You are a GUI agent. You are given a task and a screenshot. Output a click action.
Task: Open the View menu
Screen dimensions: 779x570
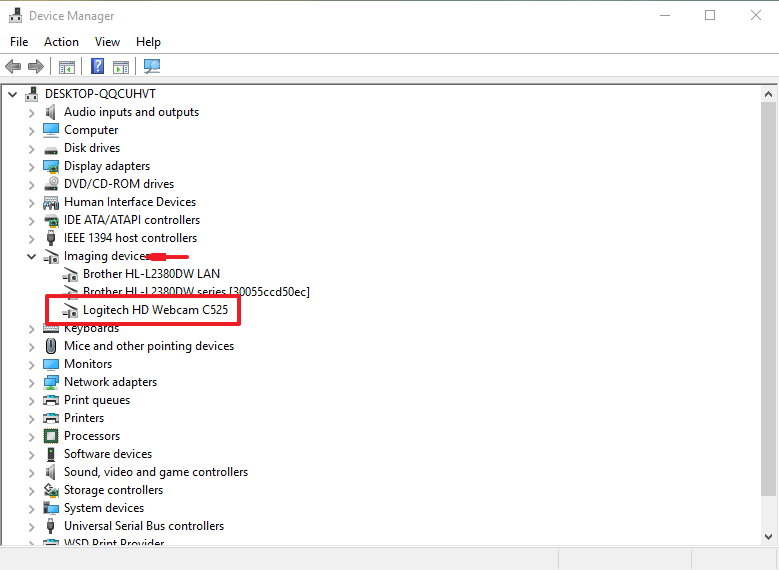coord(107,42)
